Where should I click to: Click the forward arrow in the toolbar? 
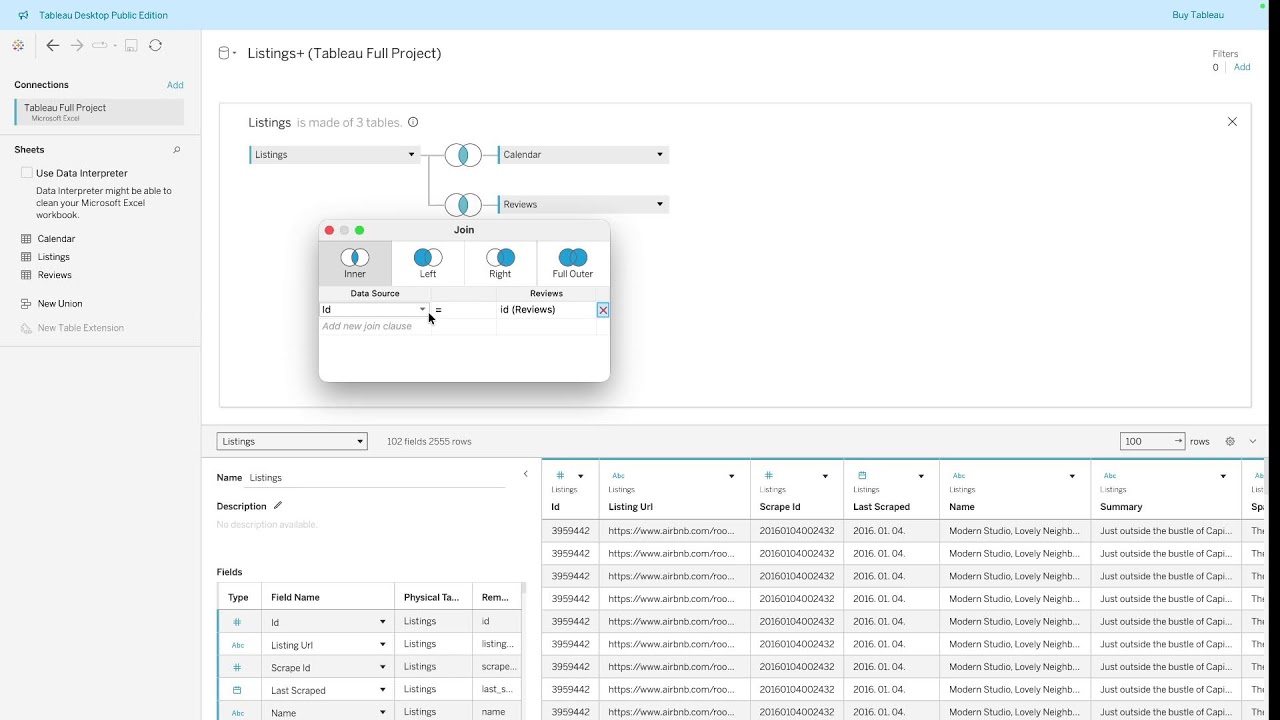pos(77,45)
